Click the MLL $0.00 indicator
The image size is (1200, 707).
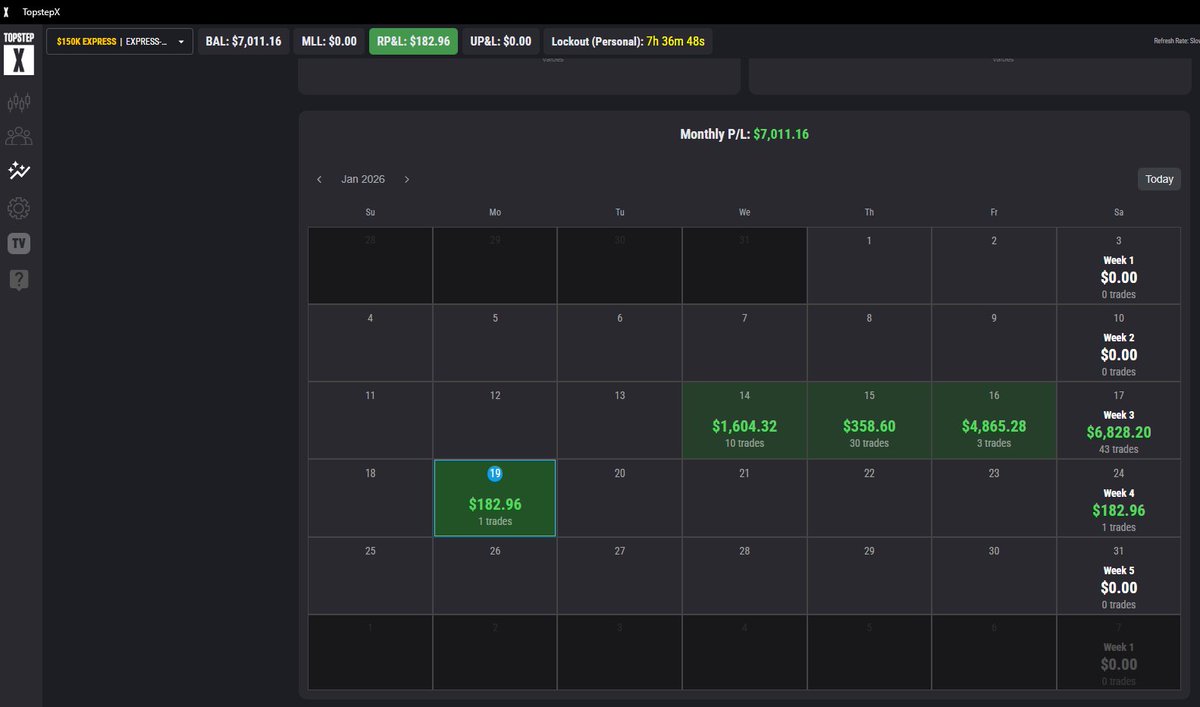[x=329, y=41]
